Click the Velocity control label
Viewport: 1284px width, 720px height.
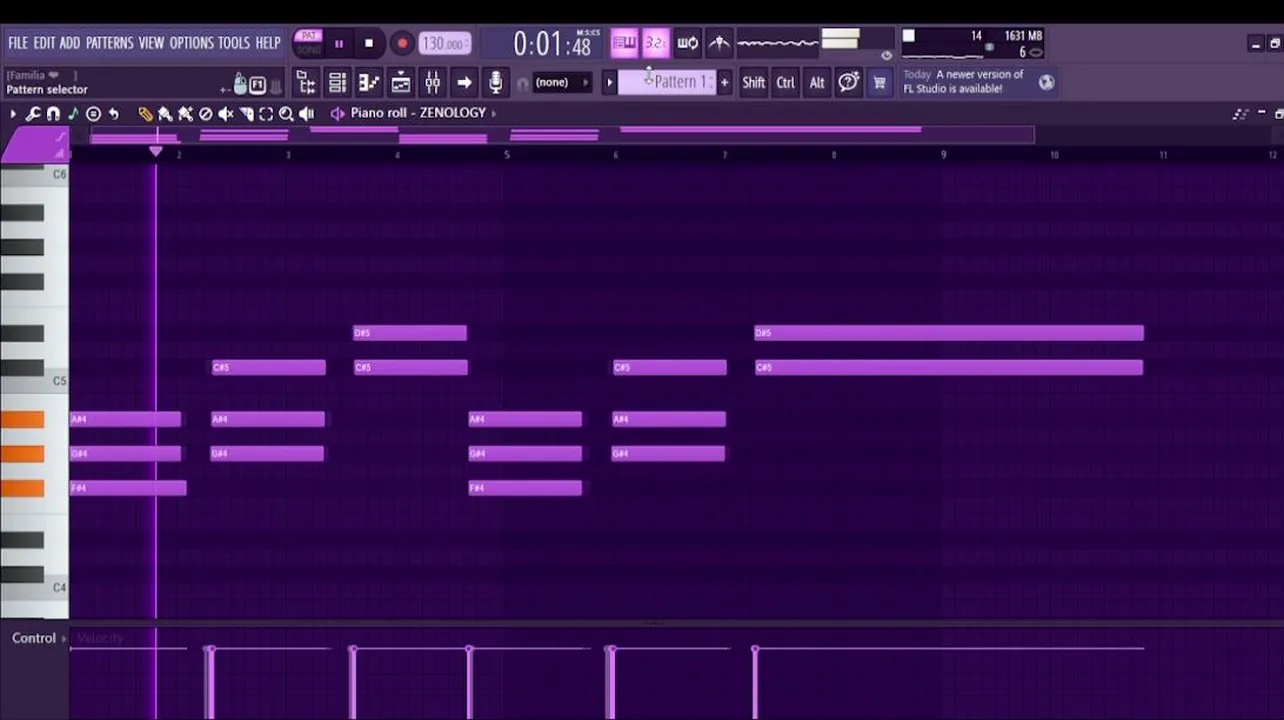[100, 638]
